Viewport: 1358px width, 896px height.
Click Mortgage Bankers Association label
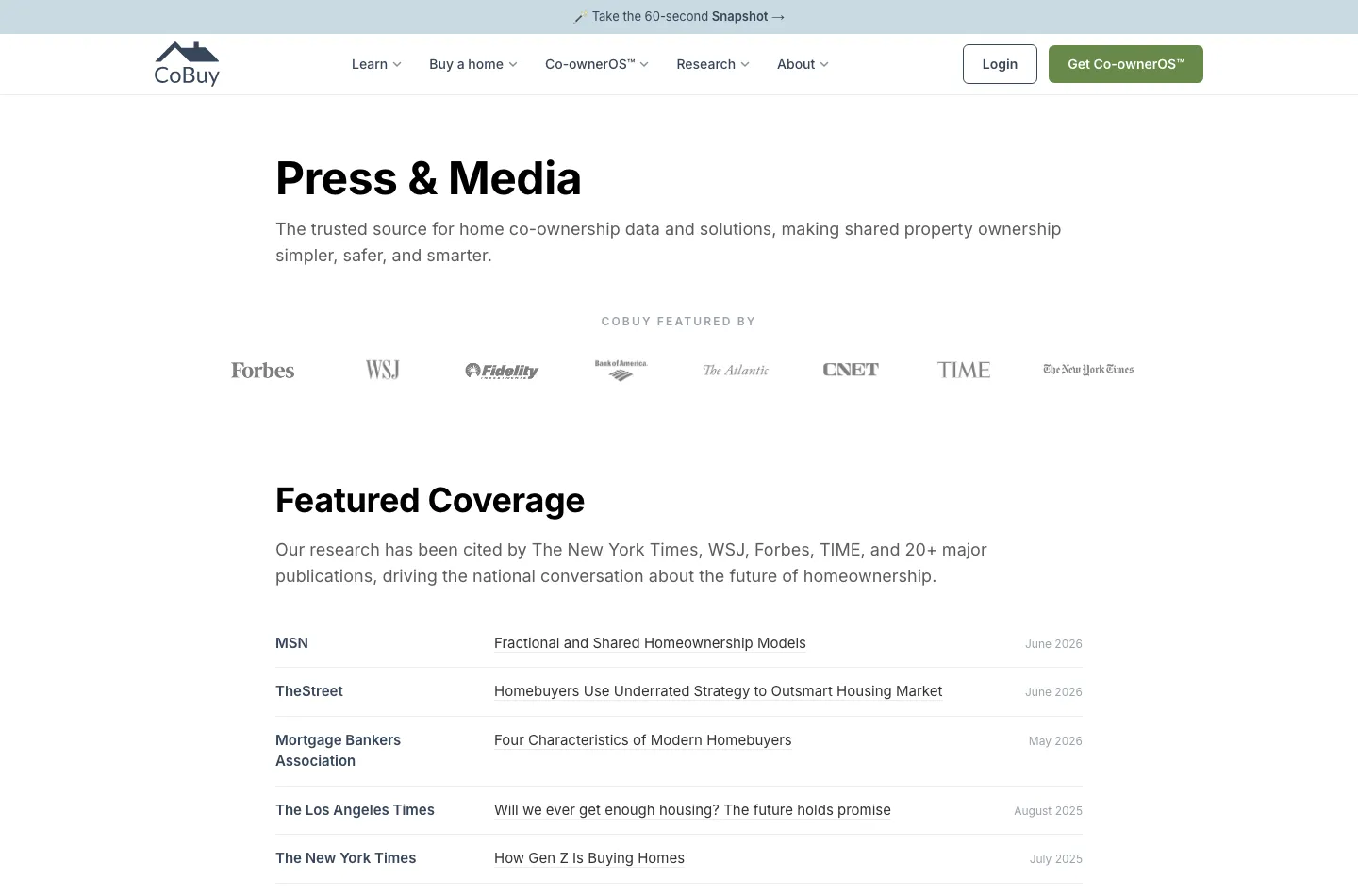click(338, 751)
